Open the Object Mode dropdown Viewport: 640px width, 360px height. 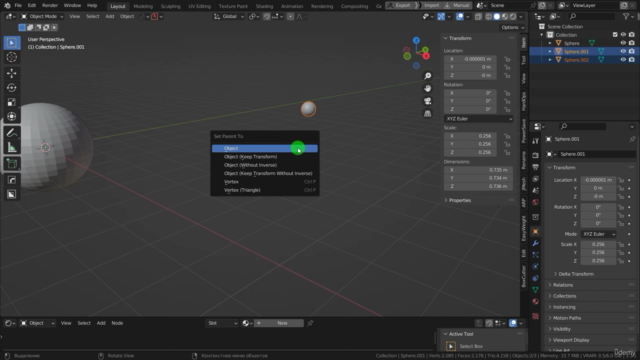42,16
